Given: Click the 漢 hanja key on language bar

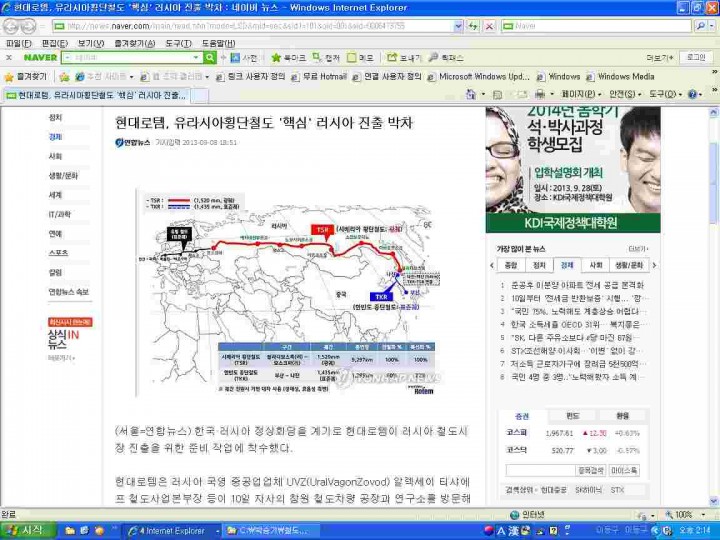Looking at the screenshot, I should [513, 531].
